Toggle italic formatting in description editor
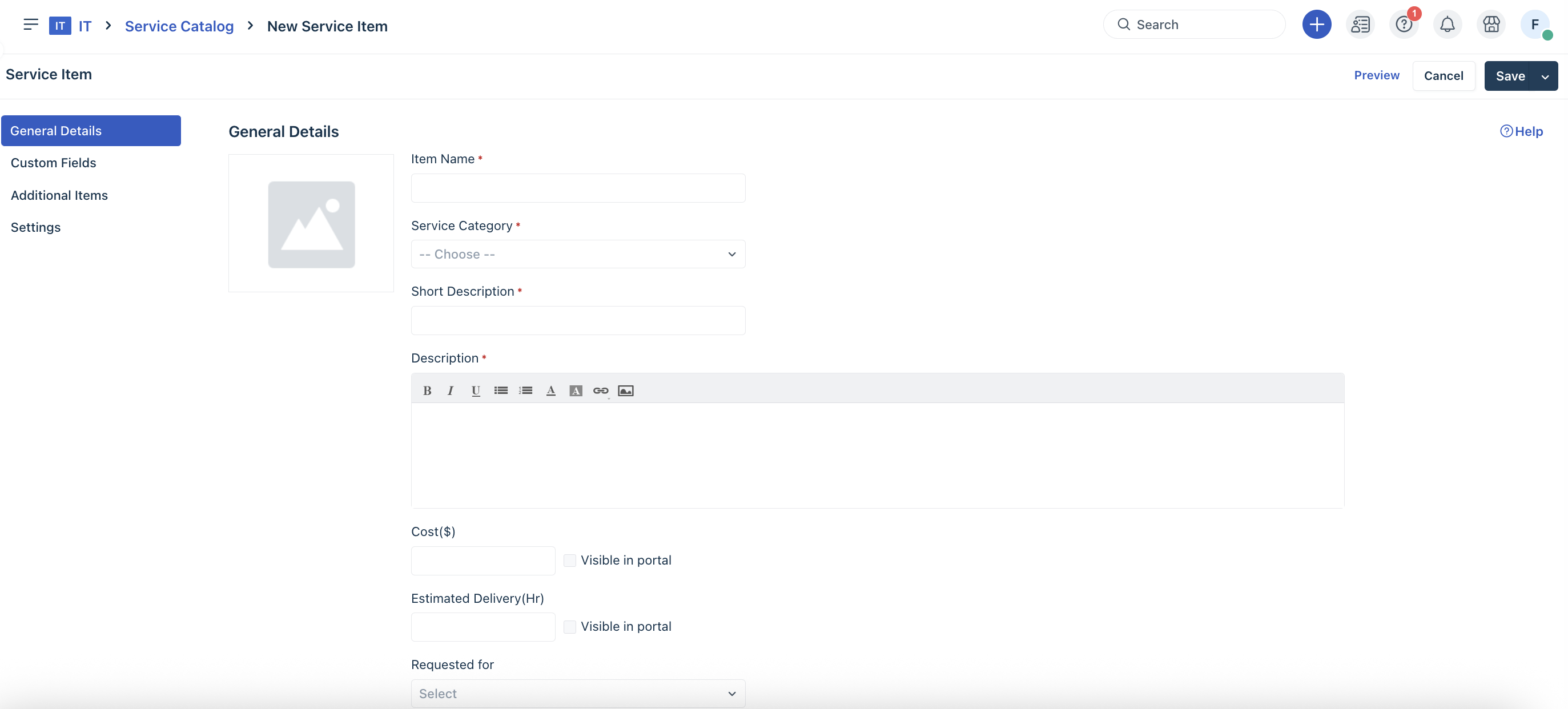Image resolution: width=1568 pixels, height=709 pixels. [x=451, y=390]
